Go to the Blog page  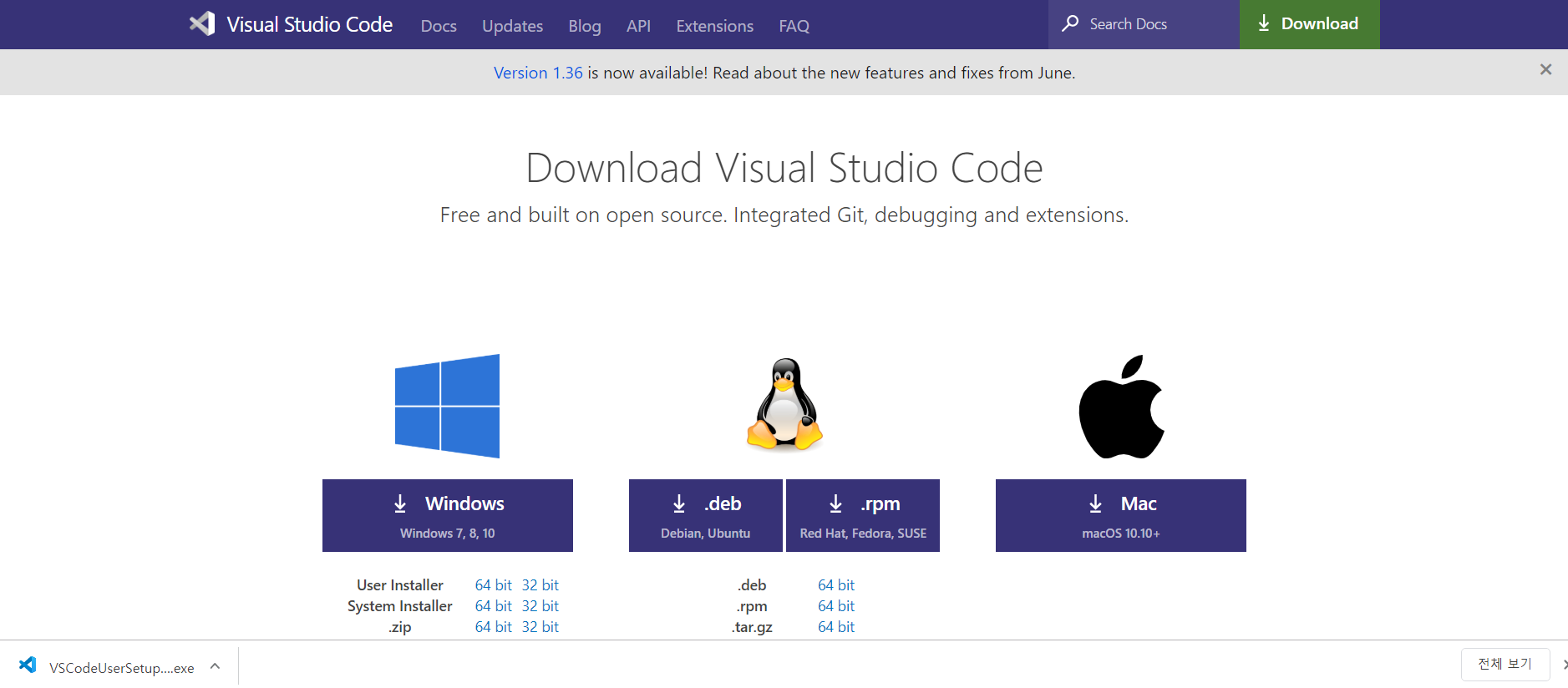[585, 26]
